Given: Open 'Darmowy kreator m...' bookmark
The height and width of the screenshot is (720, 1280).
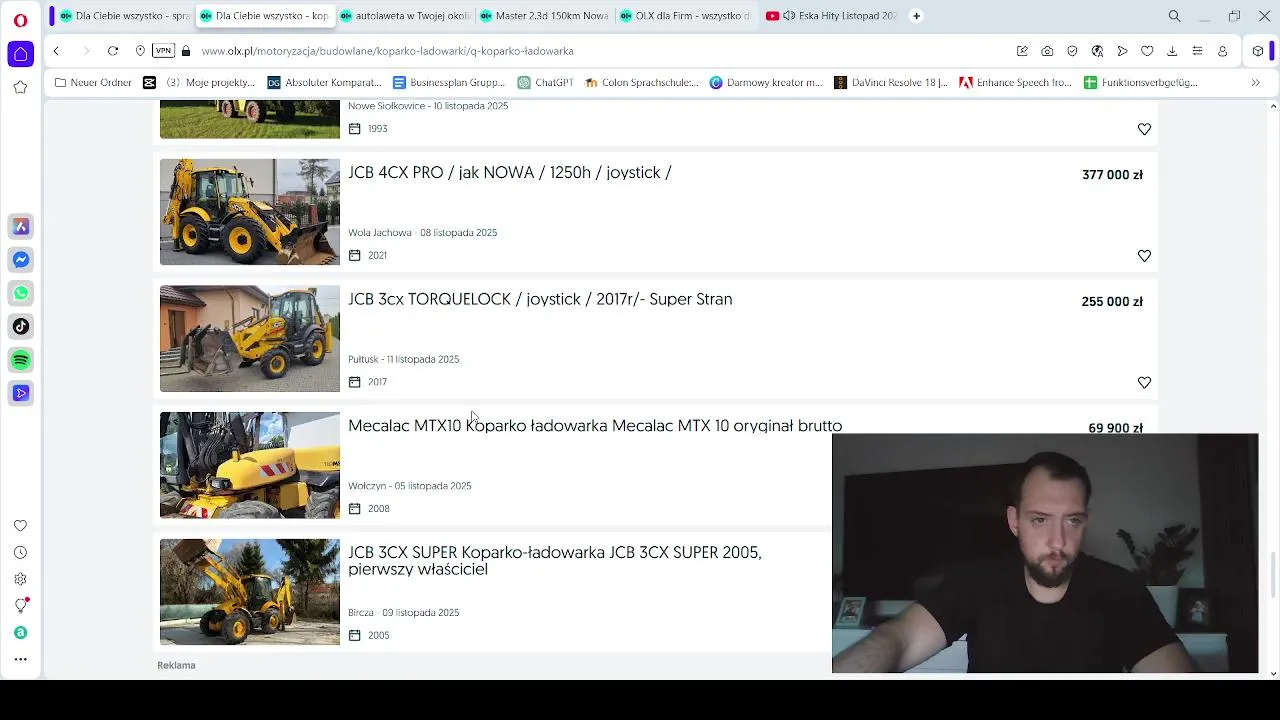Looking at the screenshot, I should (765, 83).
